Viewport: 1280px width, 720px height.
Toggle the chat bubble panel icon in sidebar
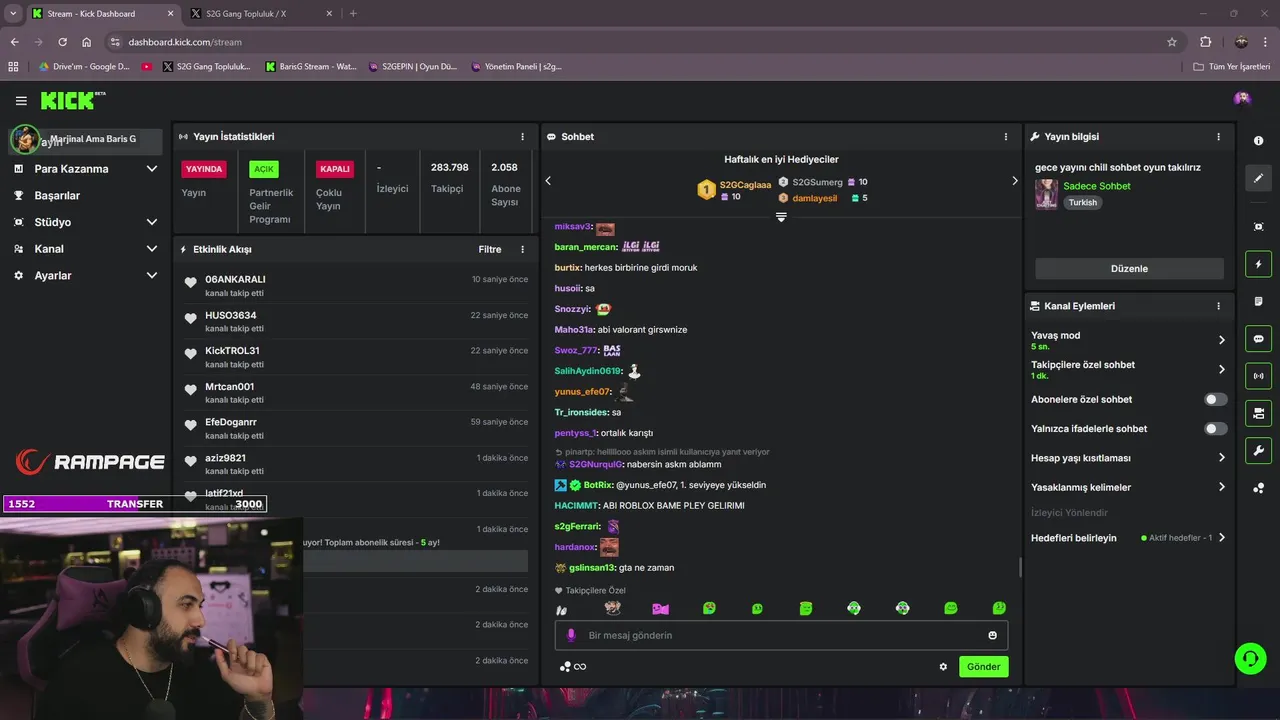click(x=1258, y=339)
